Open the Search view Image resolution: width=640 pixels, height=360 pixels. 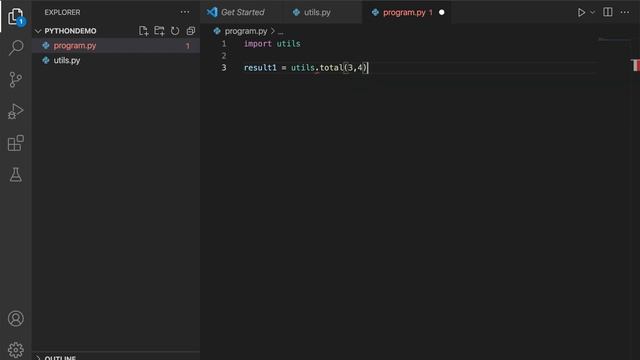click(16, 48)
